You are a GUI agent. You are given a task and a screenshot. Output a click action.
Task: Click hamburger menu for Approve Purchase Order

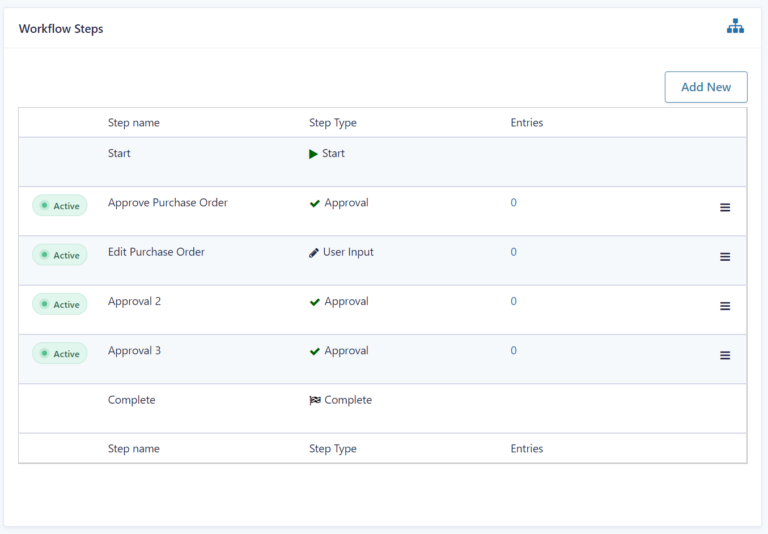tap(725, 207)
